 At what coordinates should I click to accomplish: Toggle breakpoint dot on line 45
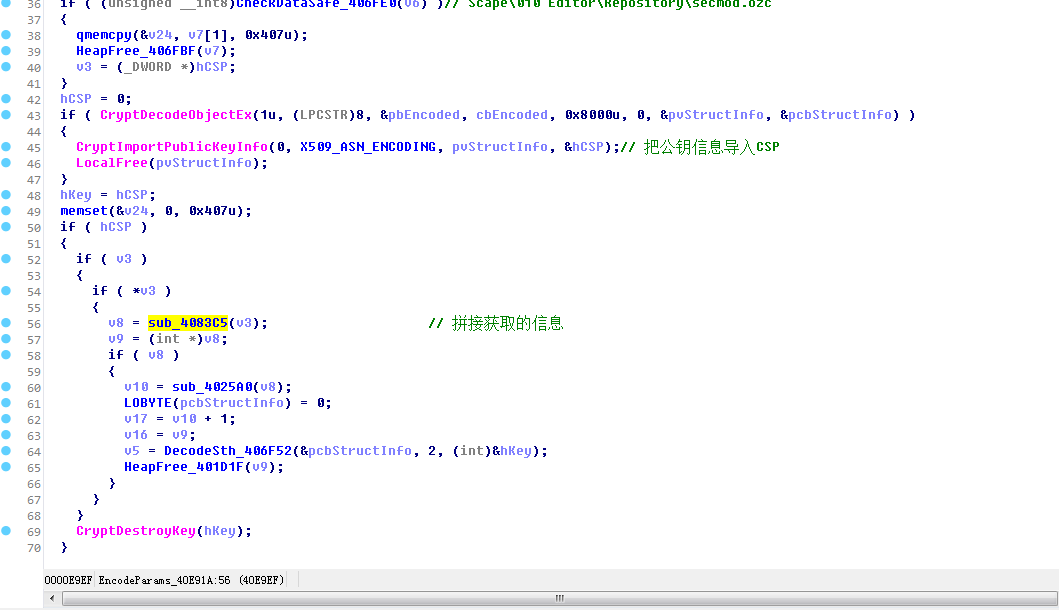point(6,147)
